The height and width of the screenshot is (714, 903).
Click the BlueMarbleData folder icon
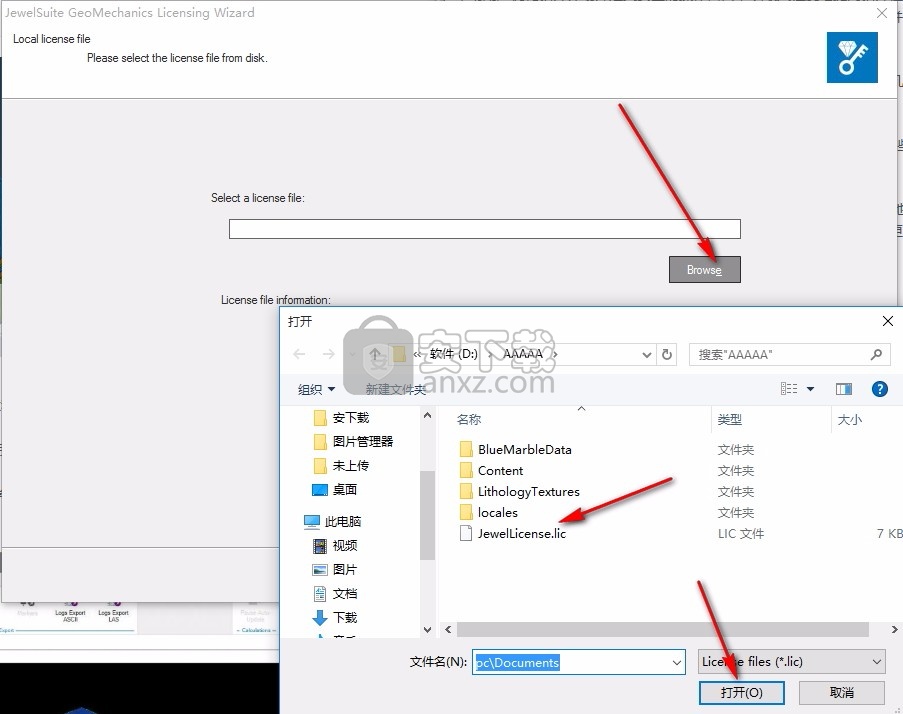pyautogui.click(x=466, y=450)
